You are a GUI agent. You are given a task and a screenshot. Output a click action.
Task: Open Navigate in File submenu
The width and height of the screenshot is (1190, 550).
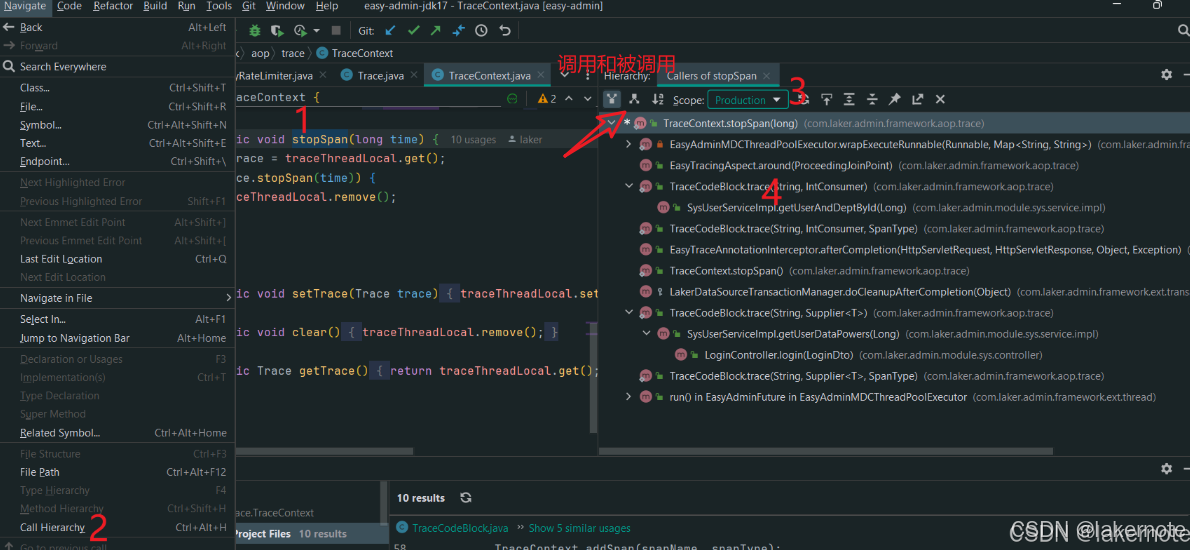[117, 298]
